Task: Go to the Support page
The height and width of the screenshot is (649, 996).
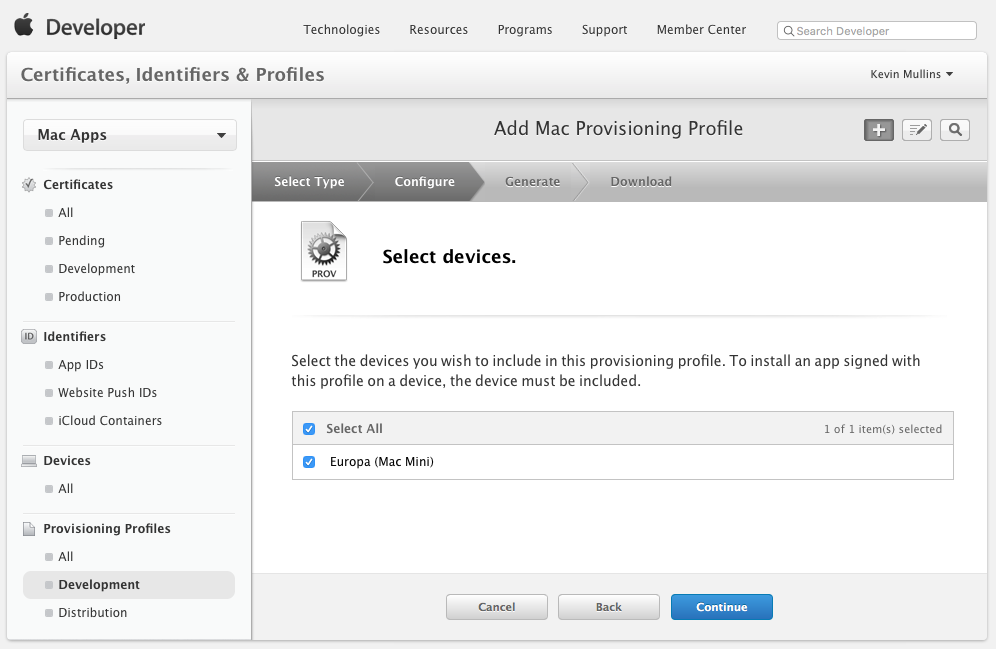Action: [604, 30]
